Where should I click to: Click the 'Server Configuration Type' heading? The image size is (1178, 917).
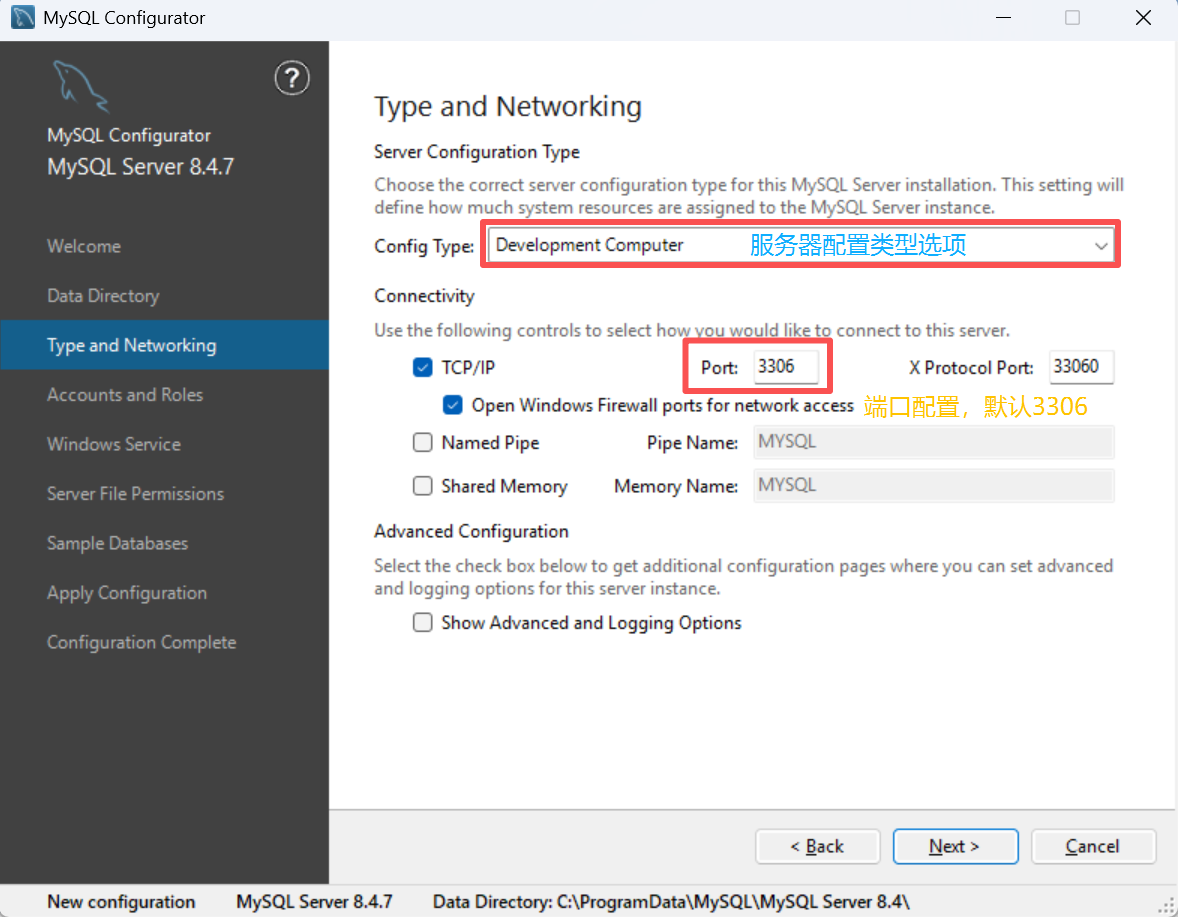click(x=477, y=152)
